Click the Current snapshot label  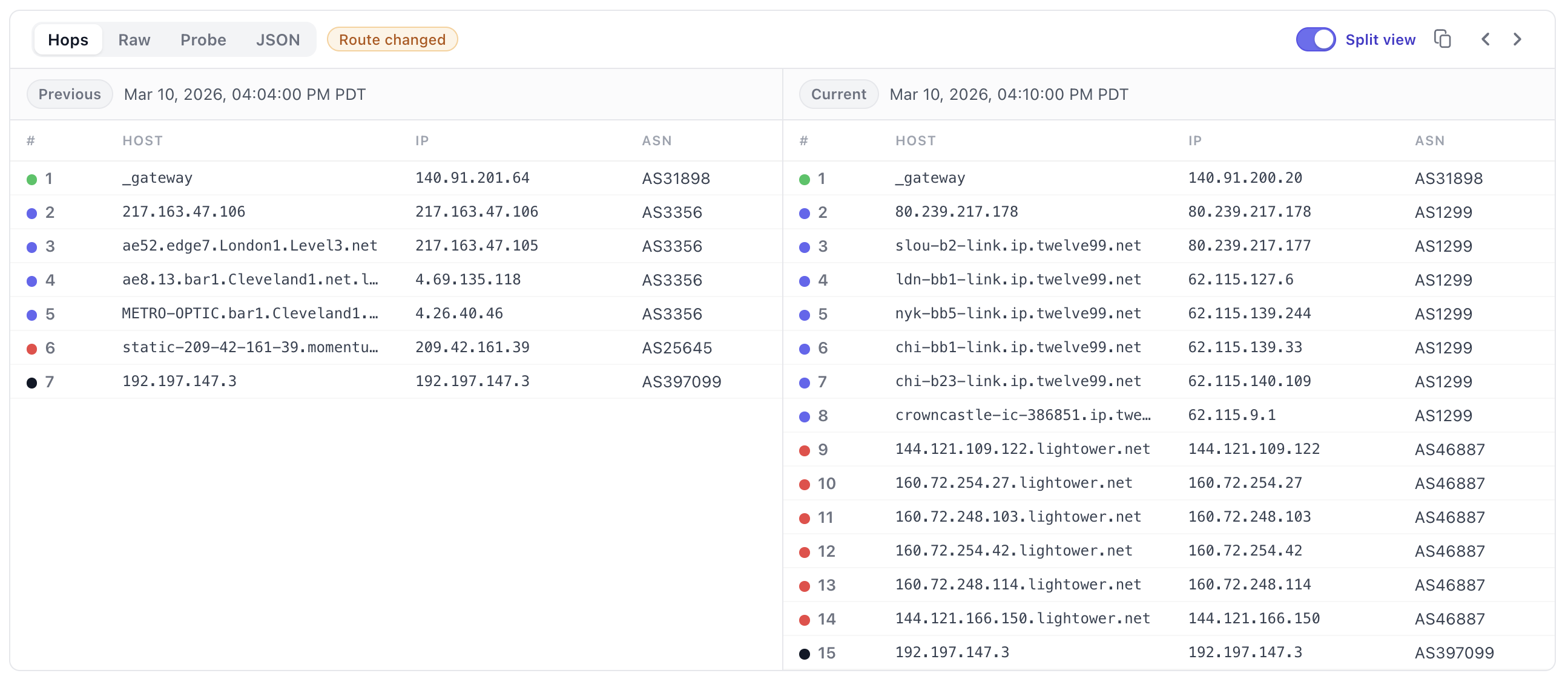tap(838, 94)
